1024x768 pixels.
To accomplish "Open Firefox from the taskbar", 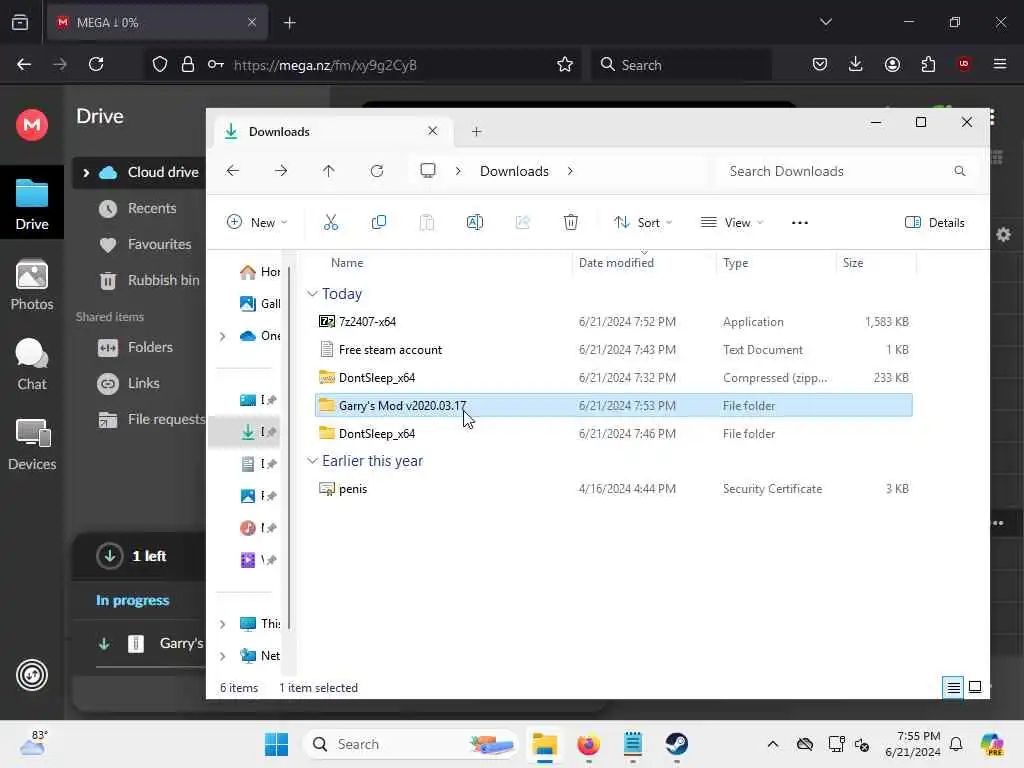I will 588,744.
